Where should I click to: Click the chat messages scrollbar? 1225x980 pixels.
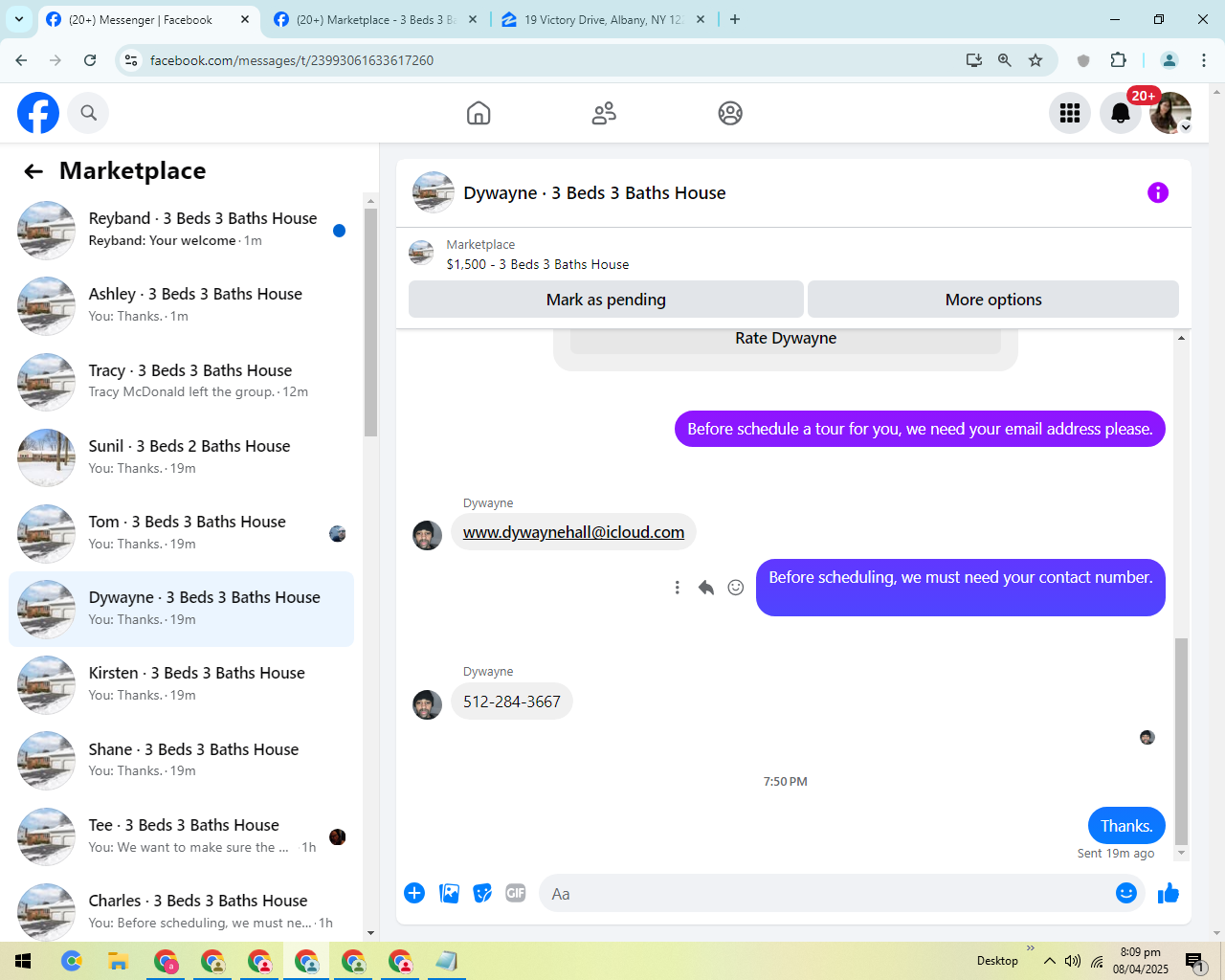[1181, 742]
